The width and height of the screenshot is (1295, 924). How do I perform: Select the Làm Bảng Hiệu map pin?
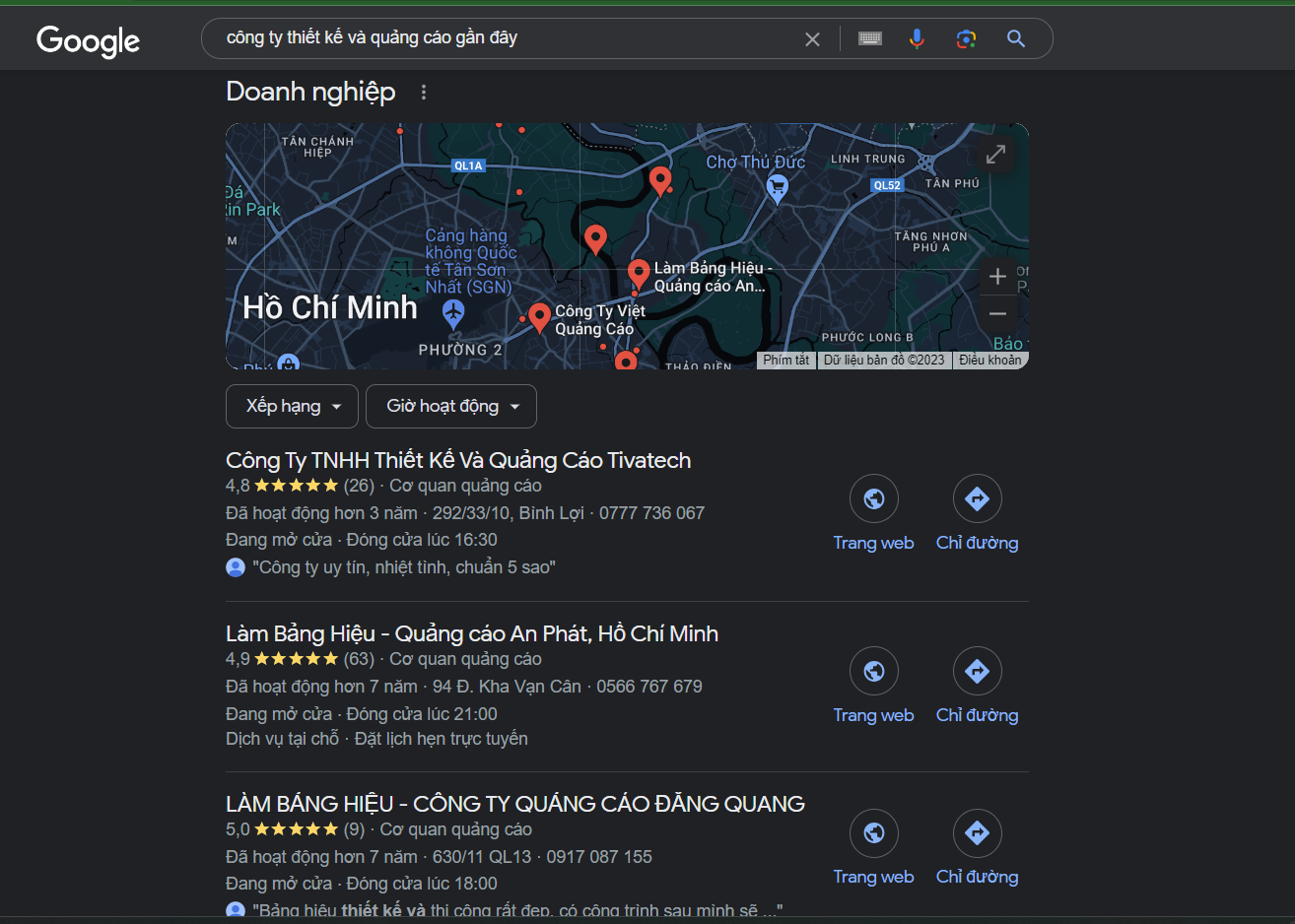coord(639,275)
